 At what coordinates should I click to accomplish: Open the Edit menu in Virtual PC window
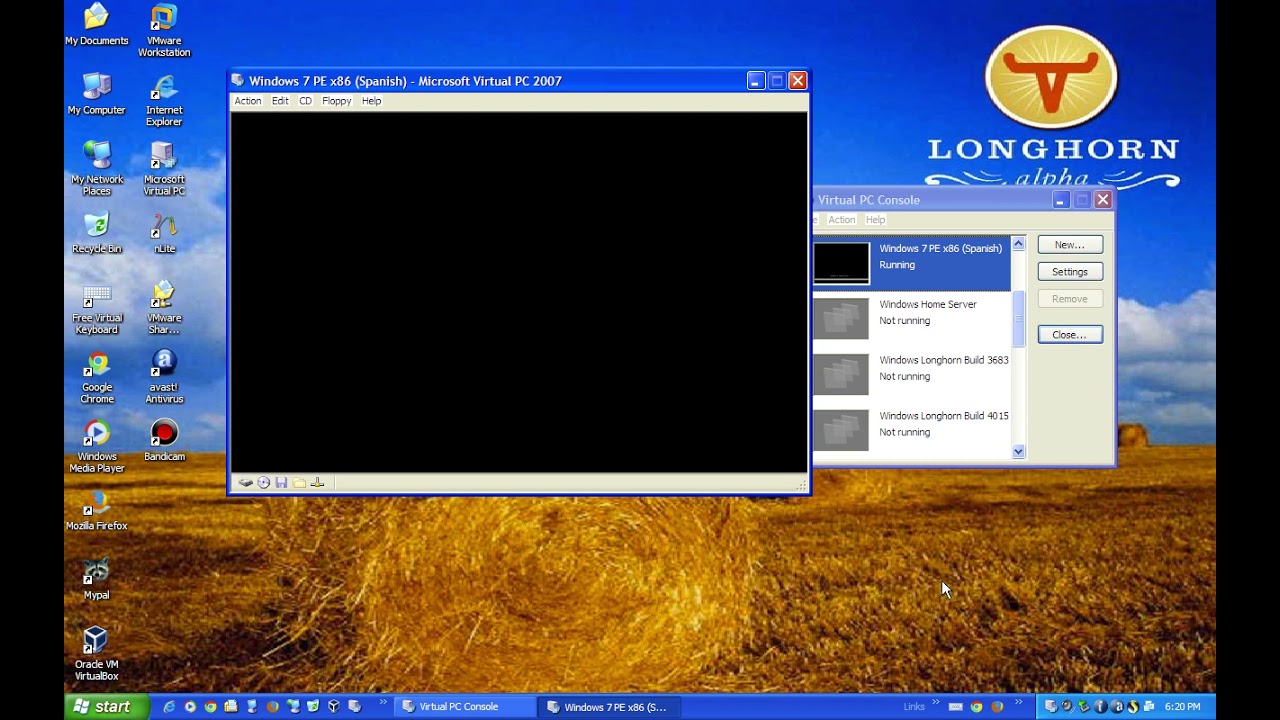(280, 101)
